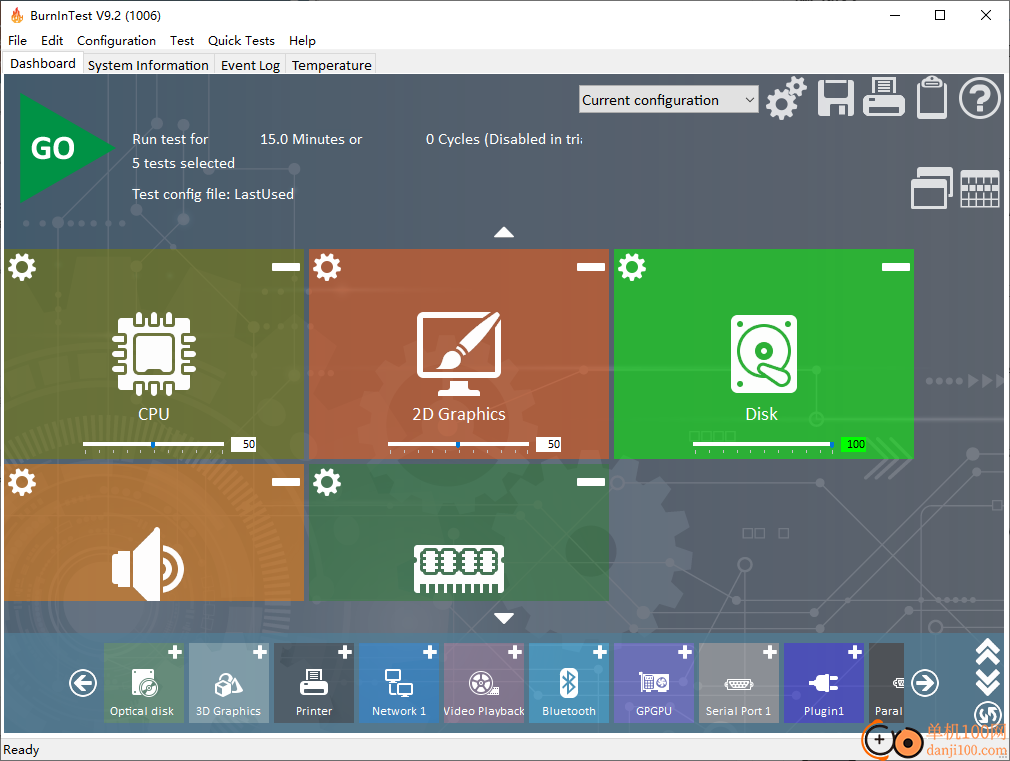Switch to the Dashboard tab
The image size is (1010, 761).
(x=43, y=64)
